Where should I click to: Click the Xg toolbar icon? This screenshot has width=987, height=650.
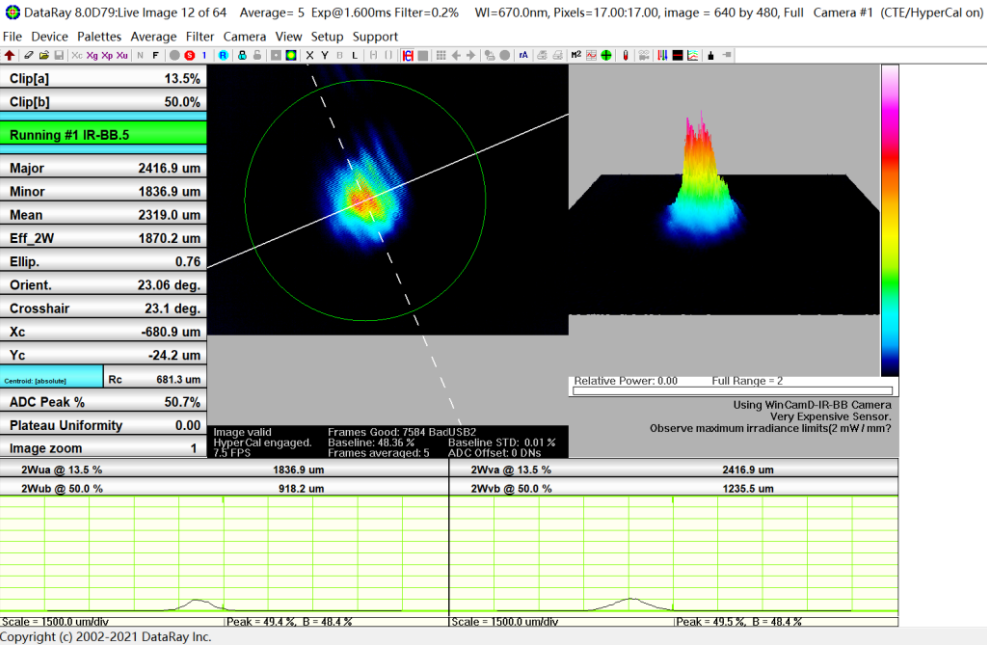point(92,55)
